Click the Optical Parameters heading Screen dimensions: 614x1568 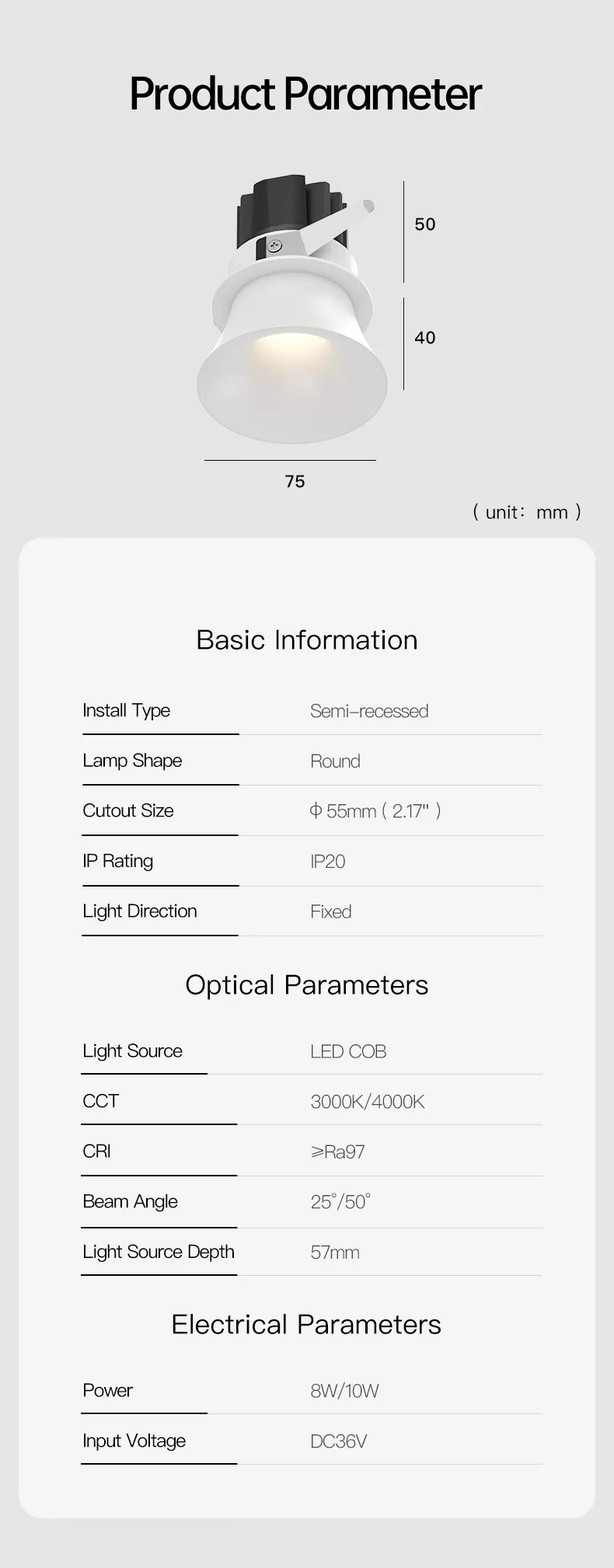pos(306,985)
